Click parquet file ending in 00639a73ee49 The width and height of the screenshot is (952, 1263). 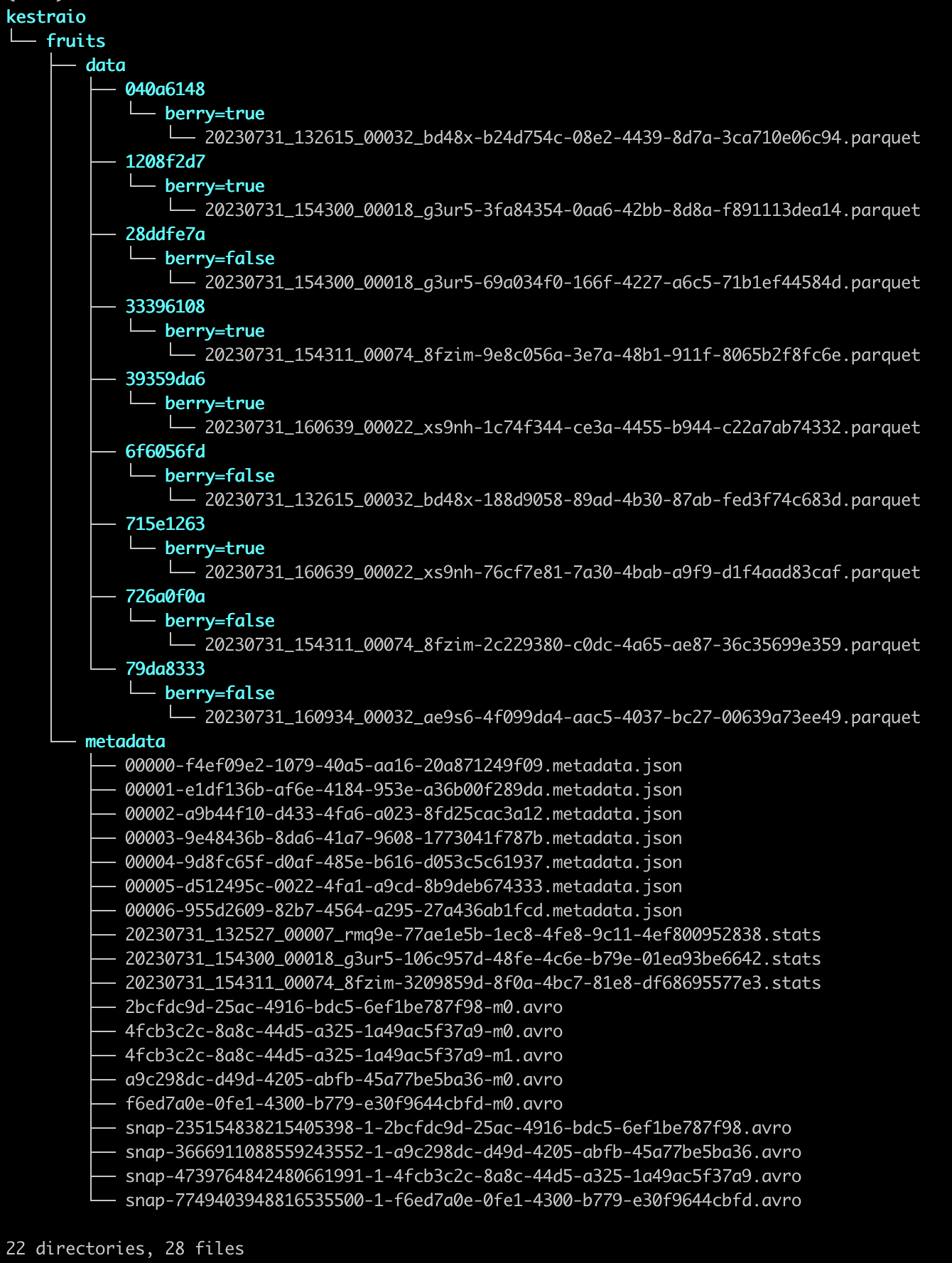click(x=562, y=717)
